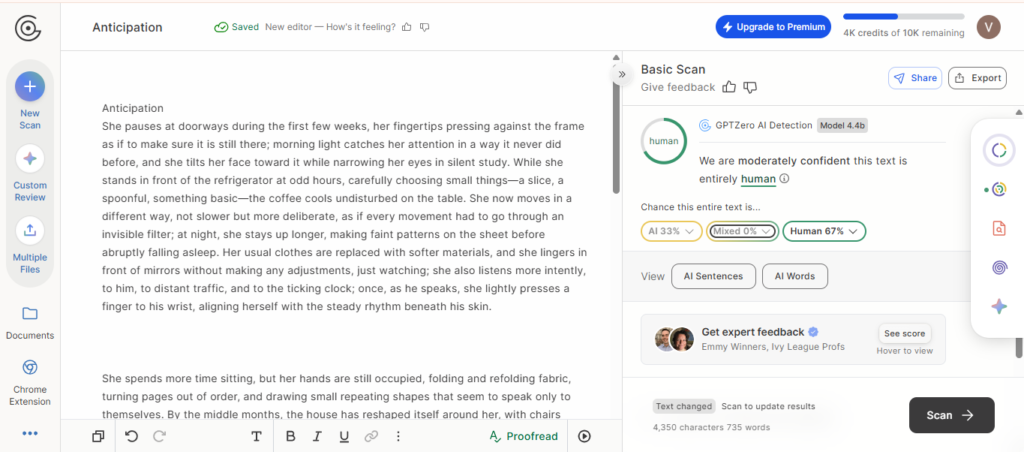Open Custom Review
The width and height of the screenshot is (1024, 452).
coord(30,159)
